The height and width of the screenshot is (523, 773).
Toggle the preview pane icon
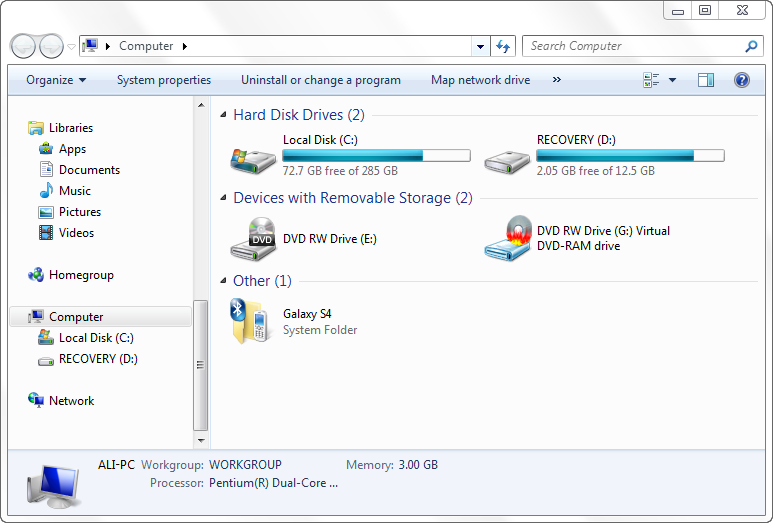click(x=705, y=80)
